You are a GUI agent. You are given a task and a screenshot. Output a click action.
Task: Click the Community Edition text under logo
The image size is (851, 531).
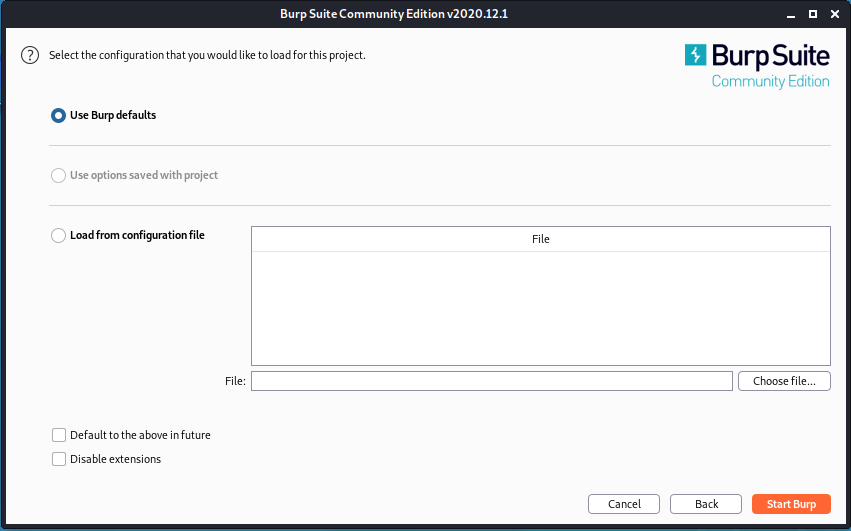point(770,81)
